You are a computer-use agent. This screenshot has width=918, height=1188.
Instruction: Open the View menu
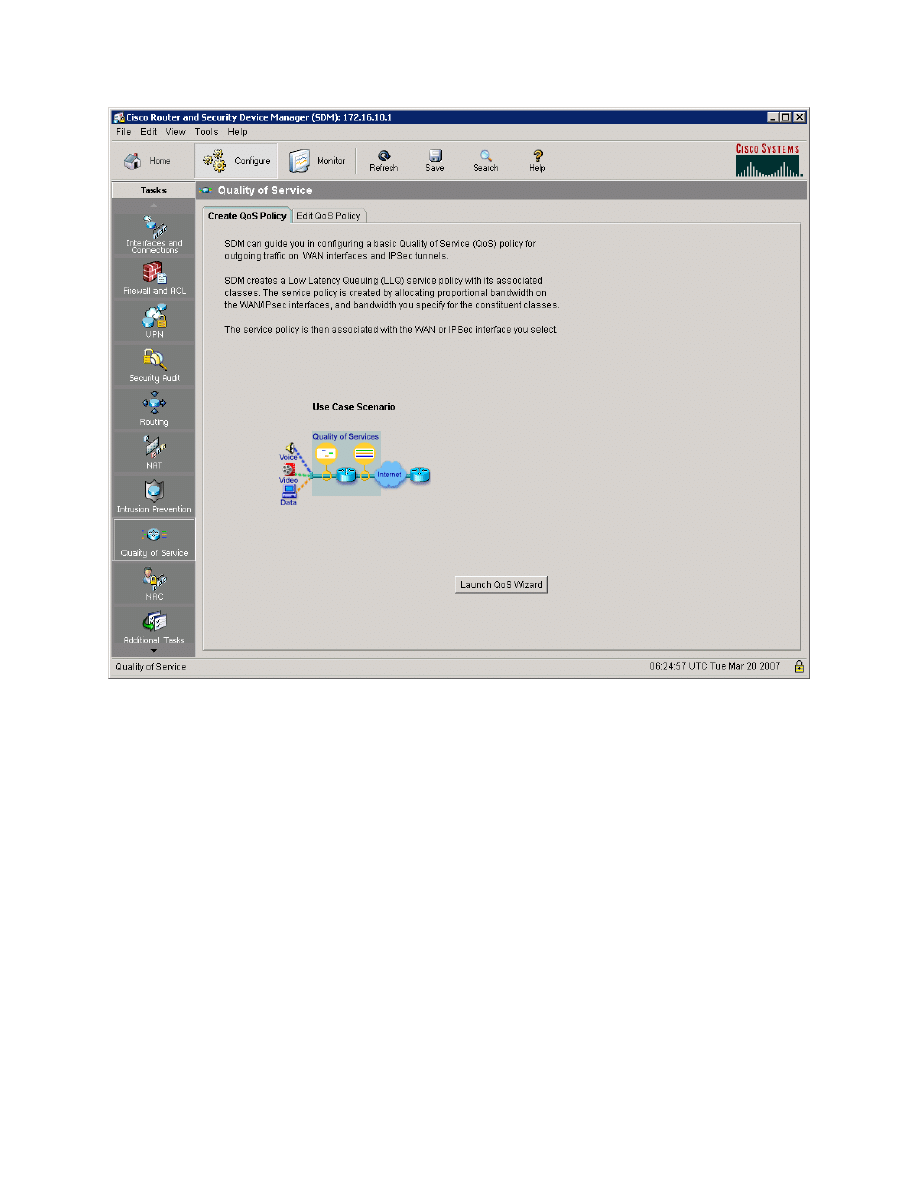click(176, 132)
